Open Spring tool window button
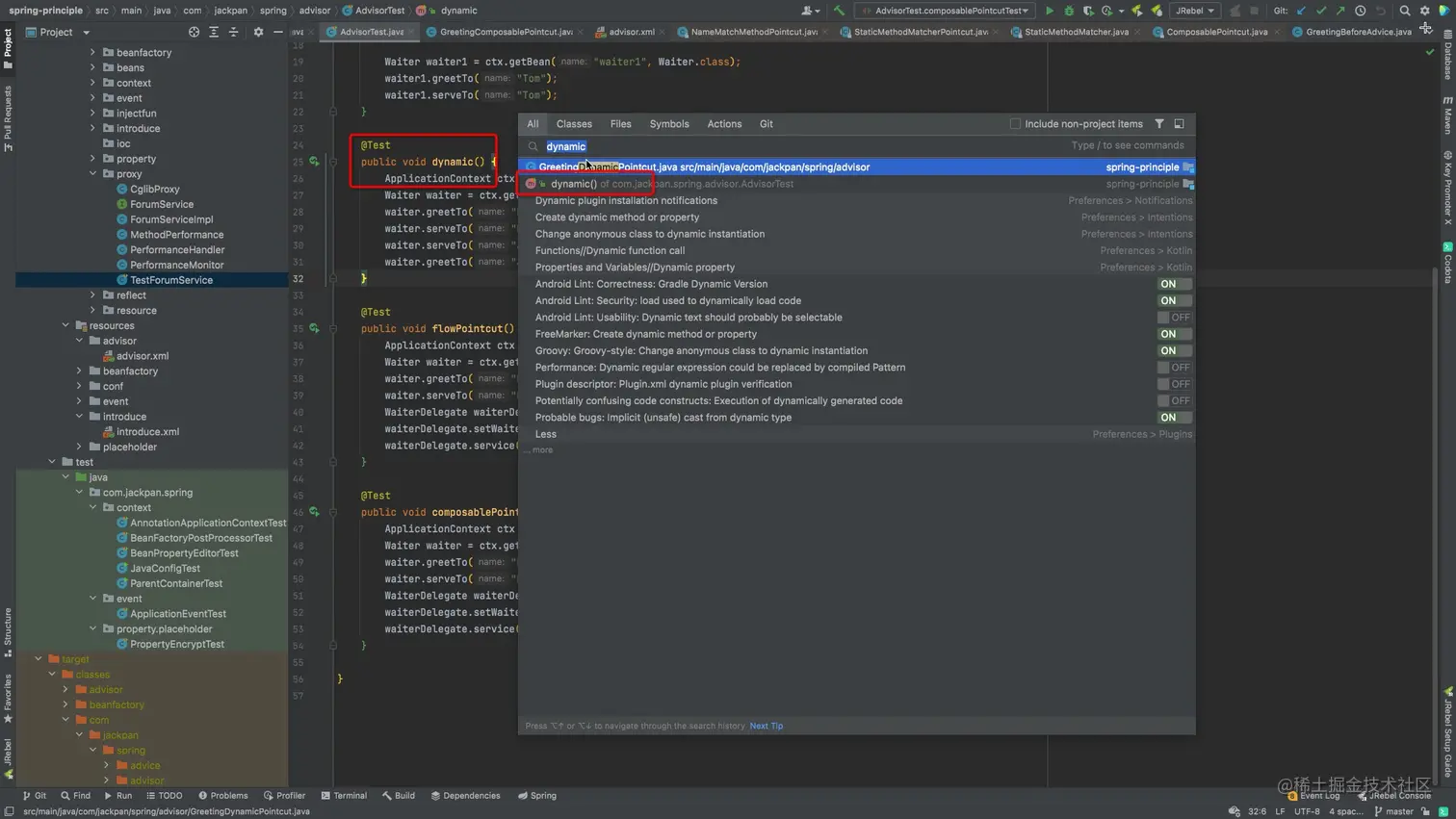 pyautogui.click(x=536, y=796)
